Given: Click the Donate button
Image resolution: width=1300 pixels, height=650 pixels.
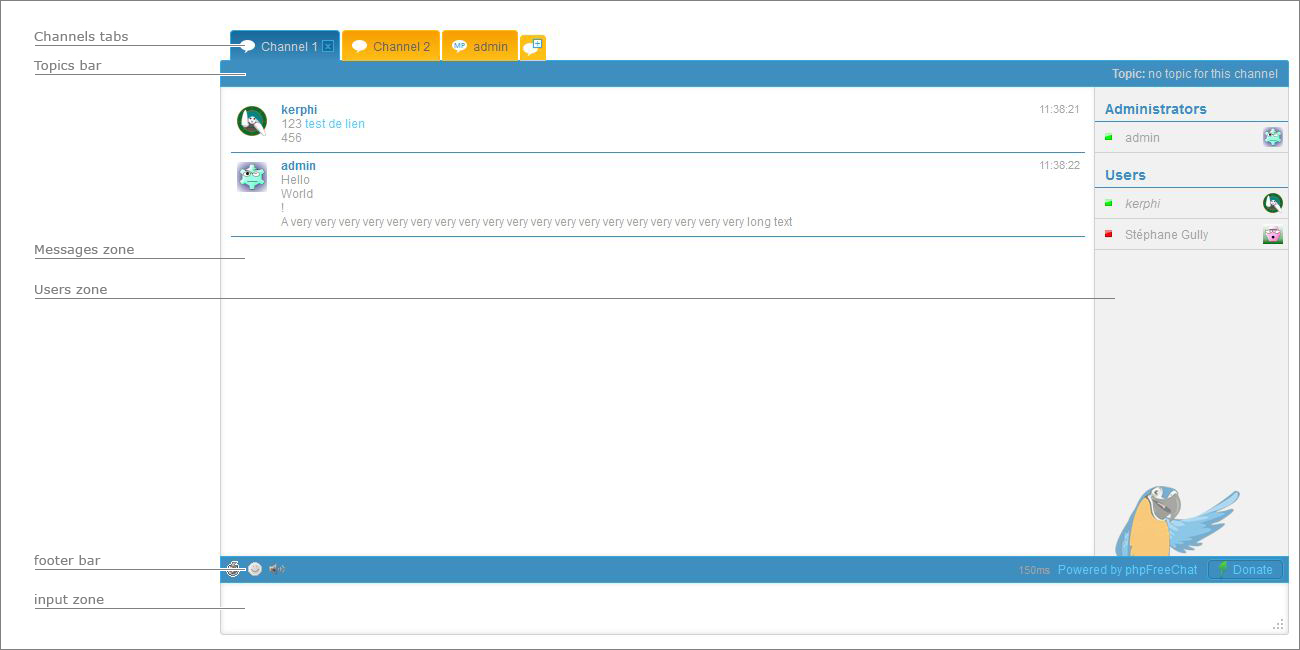Looking at the screenshot, I should click(1245, 570).
